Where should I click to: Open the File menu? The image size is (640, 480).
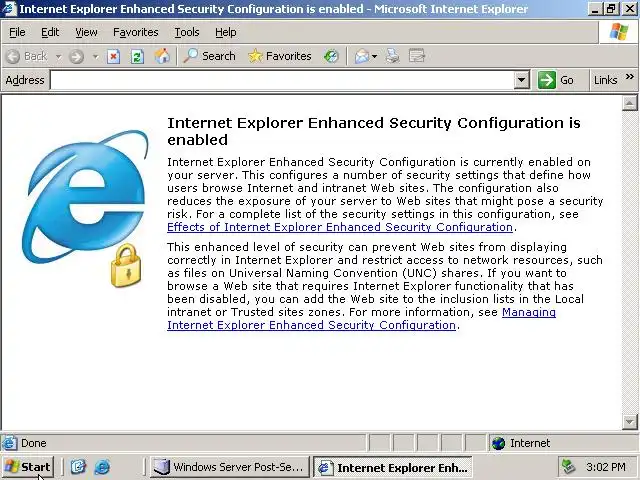click(17, 32)
